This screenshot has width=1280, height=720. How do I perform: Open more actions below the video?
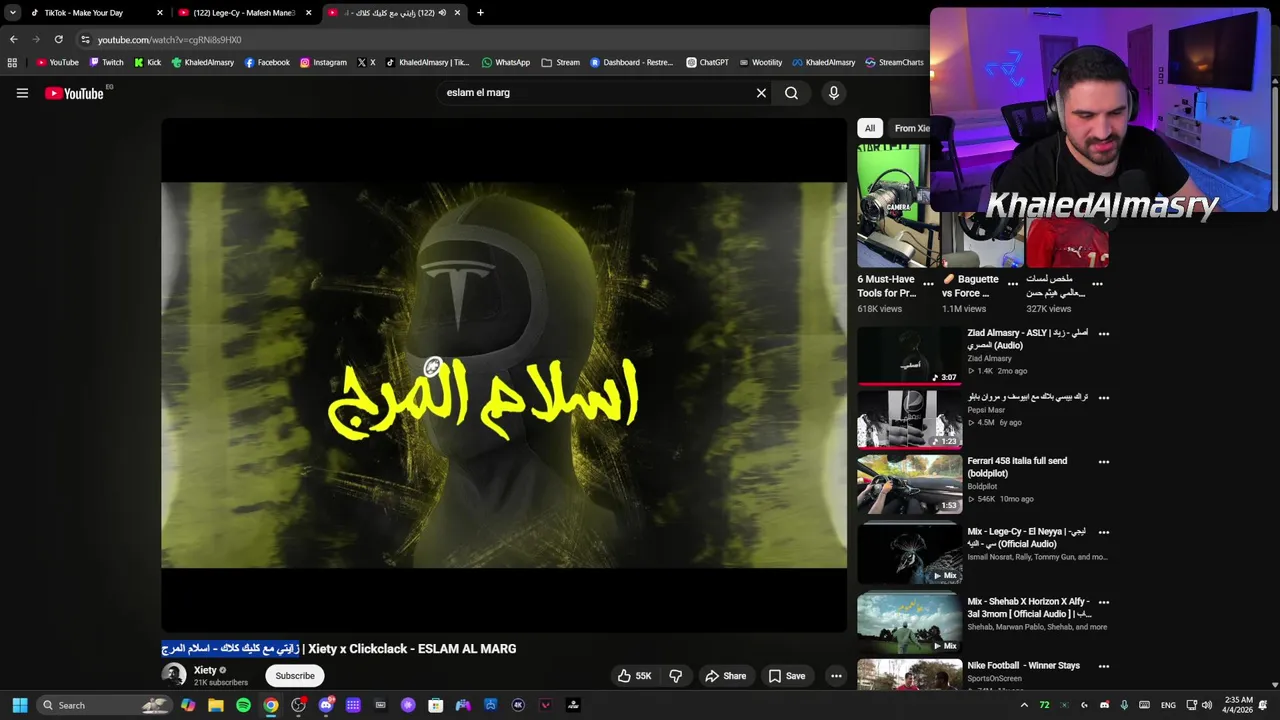[x=836, y=676]
